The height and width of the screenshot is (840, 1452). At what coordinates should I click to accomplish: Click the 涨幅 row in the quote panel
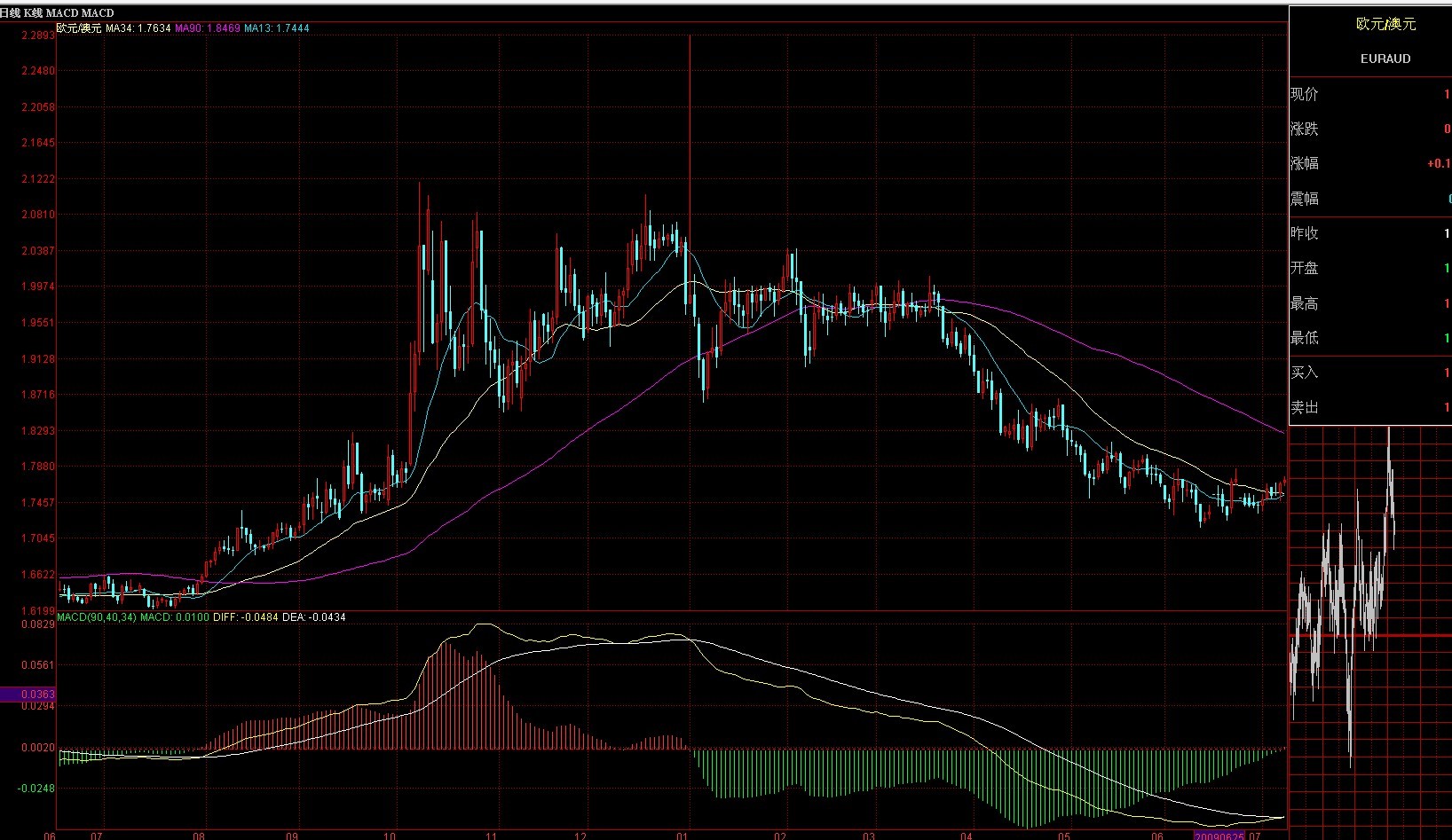1370,163
